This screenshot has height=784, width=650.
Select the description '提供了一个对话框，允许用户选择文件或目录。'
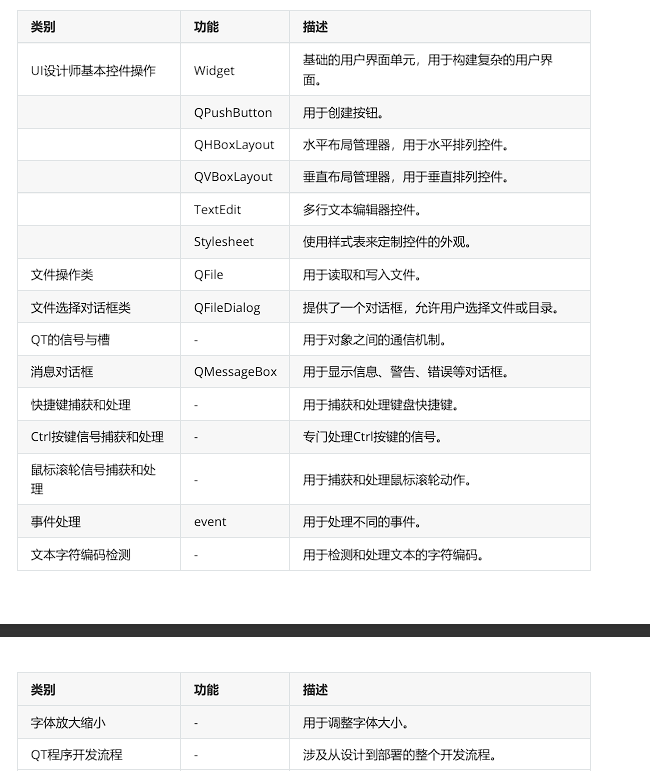[x=430, y=308]
